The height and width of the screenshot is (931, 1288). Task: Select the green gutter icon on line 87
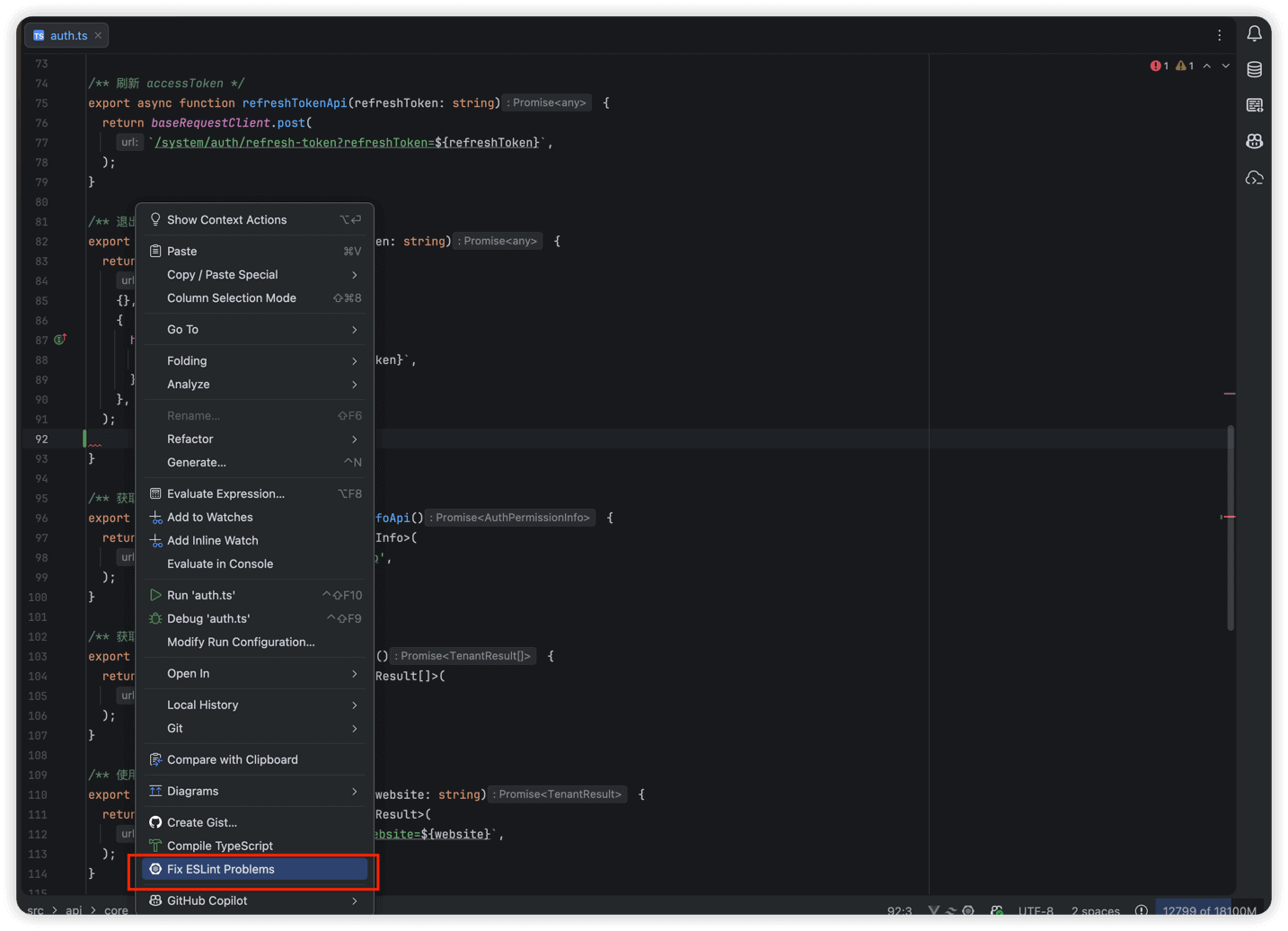tap(60, 341)
